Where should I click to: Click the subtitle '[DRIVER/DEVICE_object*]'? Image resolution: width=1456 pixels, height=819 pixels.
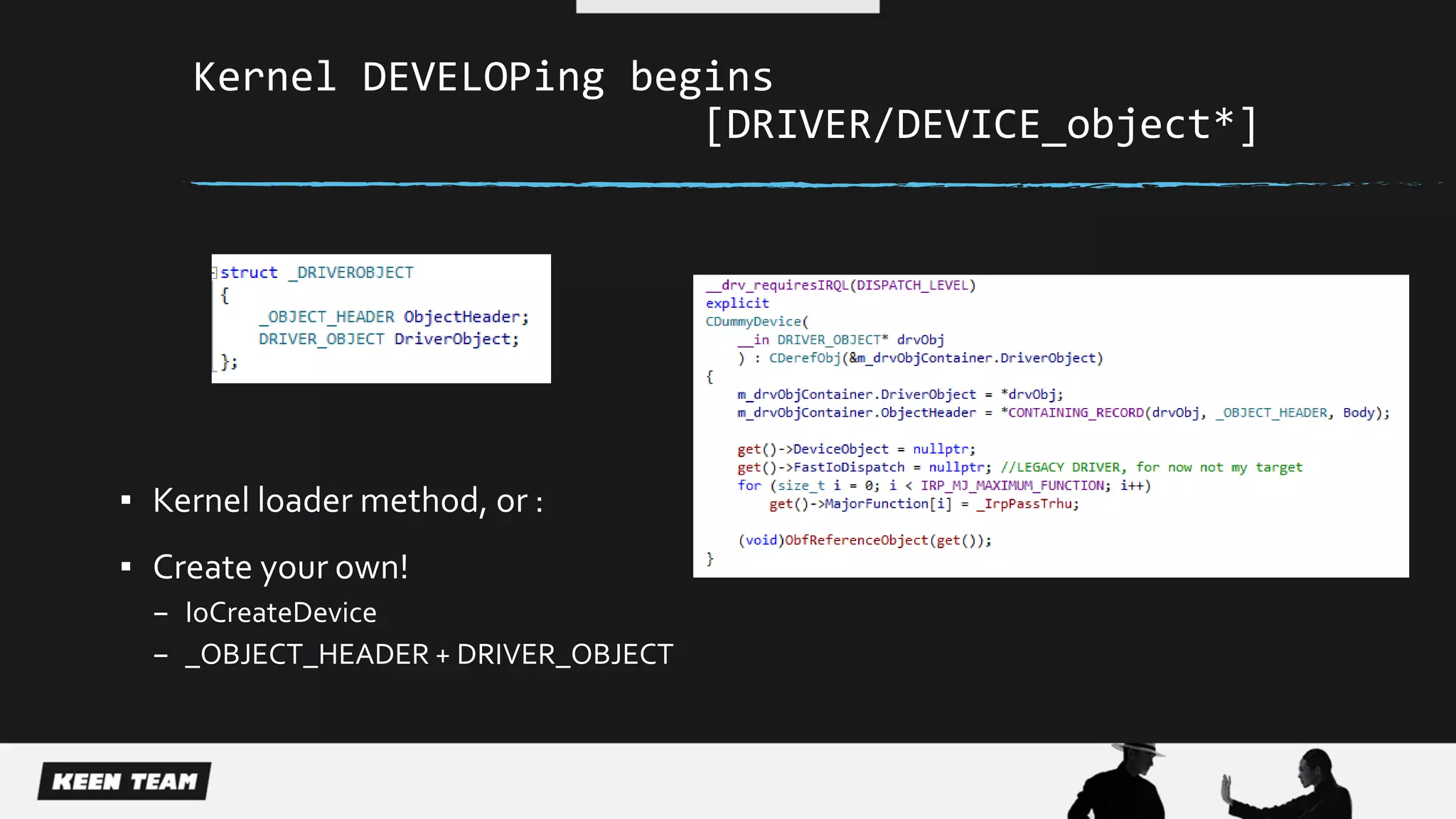[x=981, y=125]
